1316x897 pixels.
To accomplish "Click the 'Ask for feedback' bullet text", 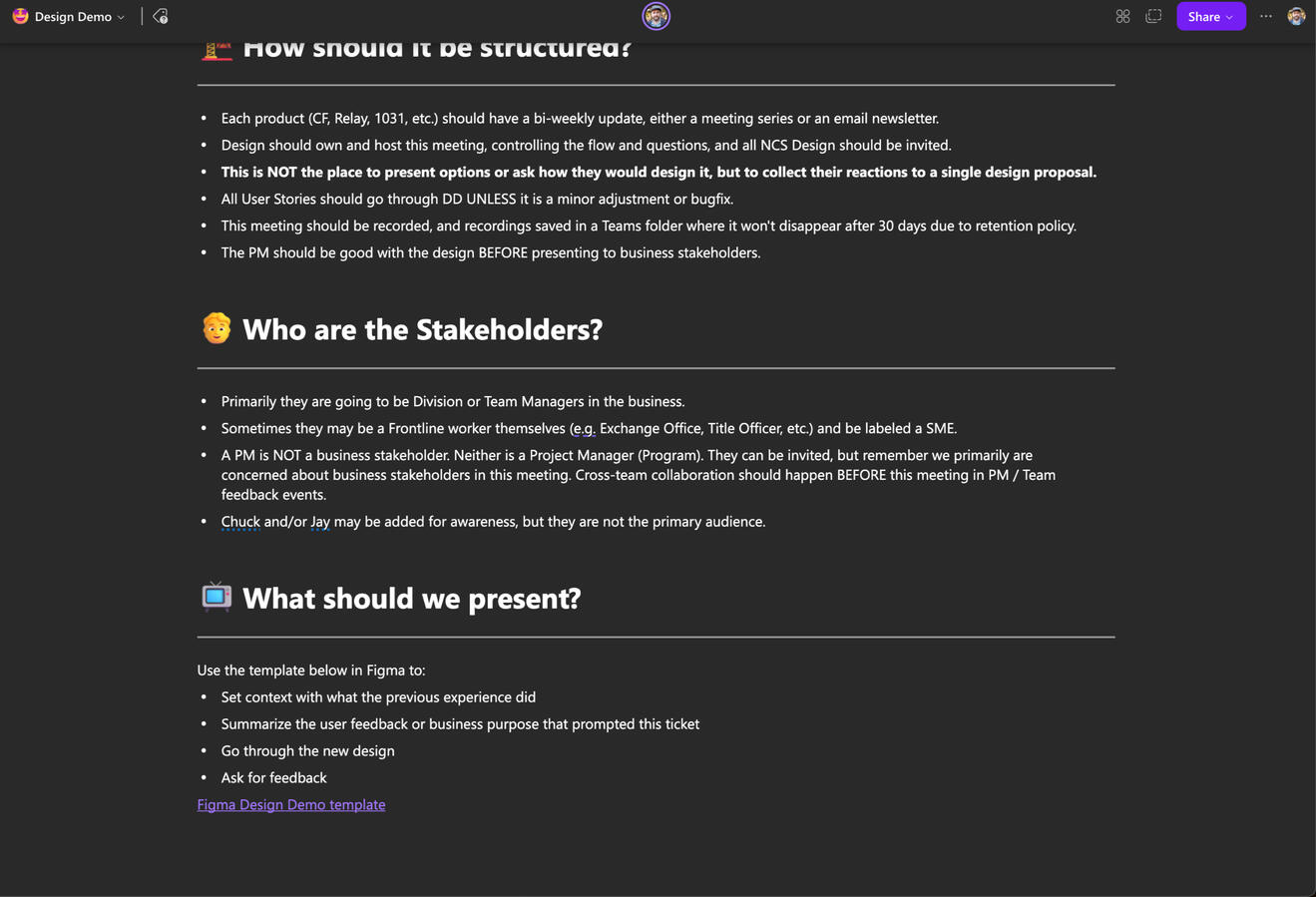I will click(273, 777).
